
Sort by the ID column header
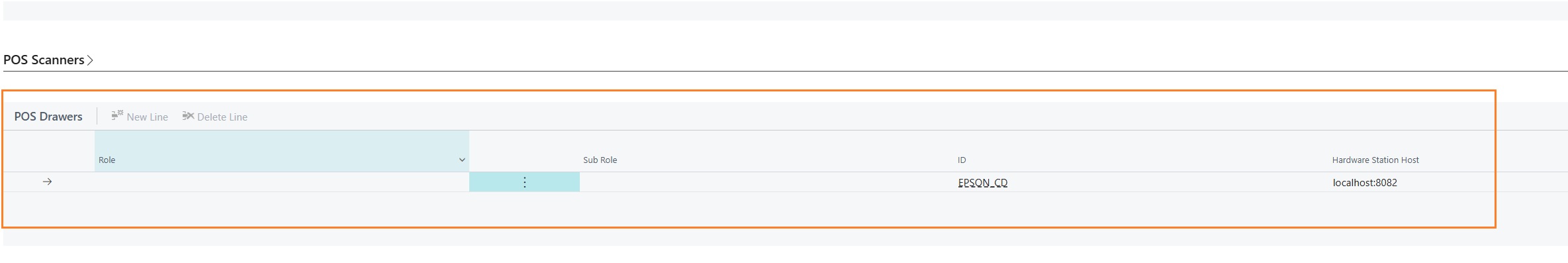coord(962,160)
